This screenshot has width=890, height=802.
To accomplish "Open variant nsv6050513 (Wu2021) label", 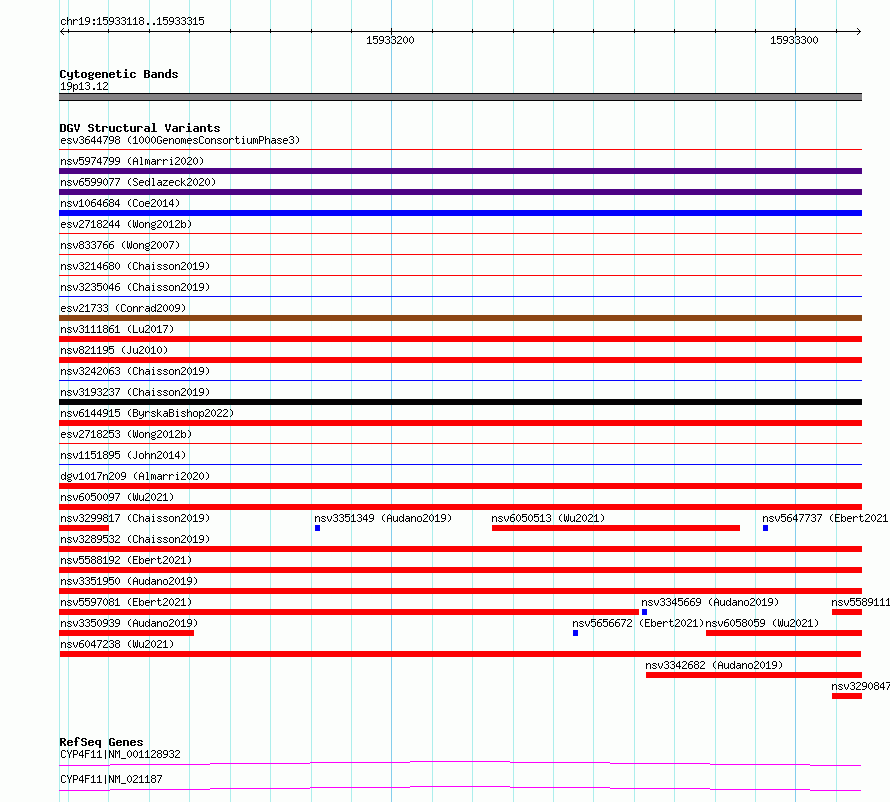I will pos(548,518).
